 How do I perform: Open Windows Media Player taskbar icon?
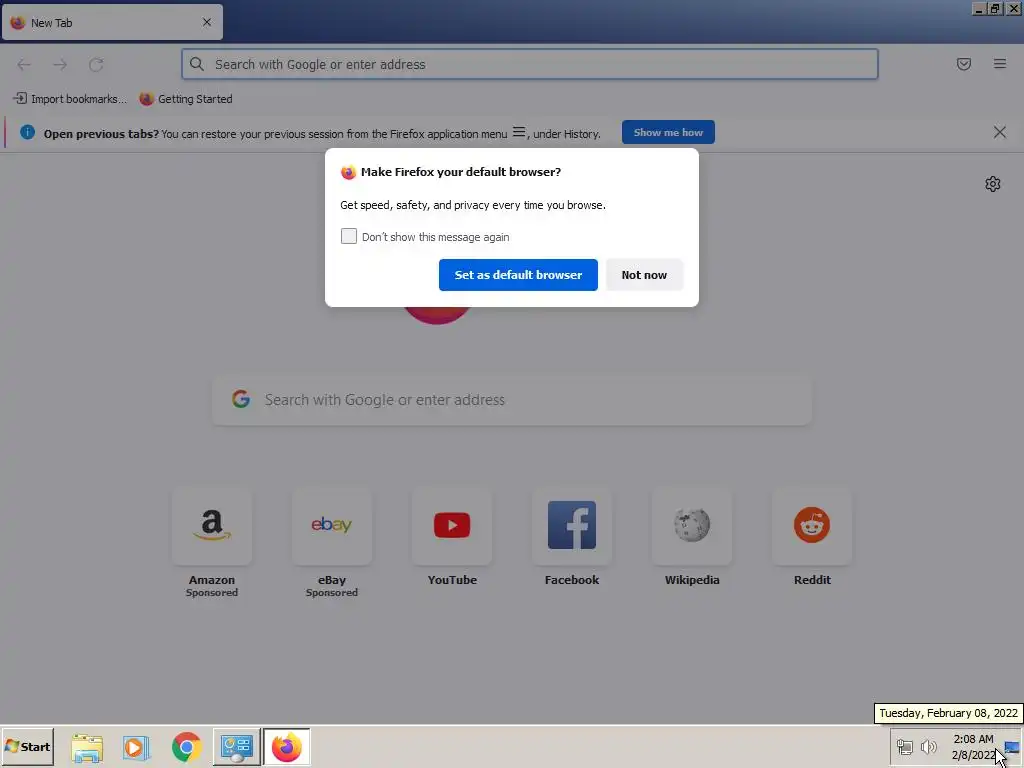point(136,747)
